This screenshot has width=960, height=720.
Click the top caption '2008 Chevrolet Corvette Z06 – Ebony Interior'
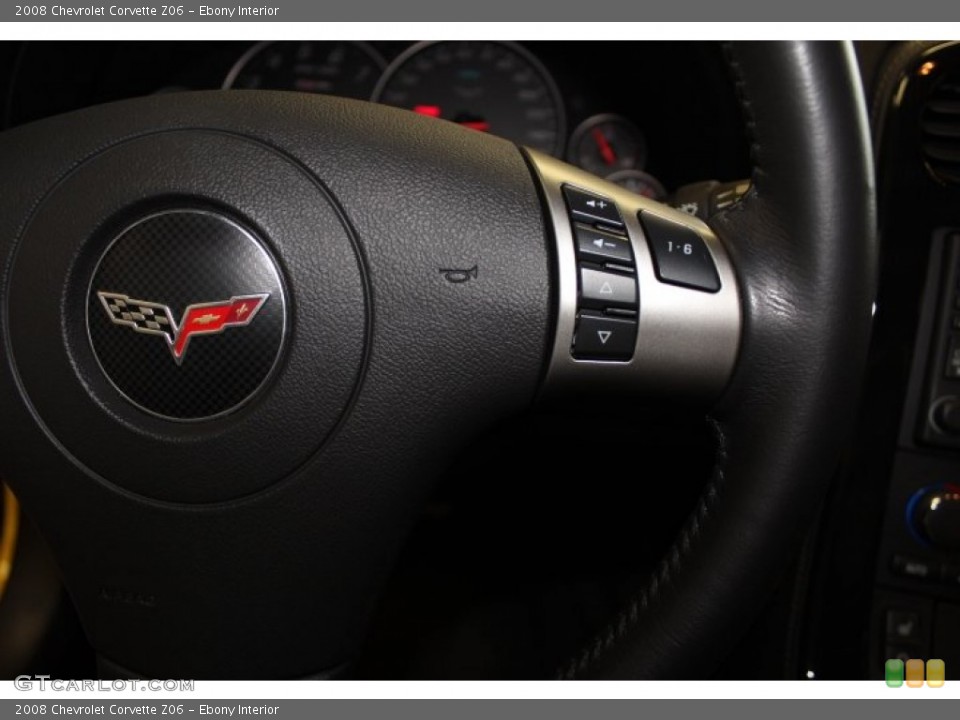point(147,10)
